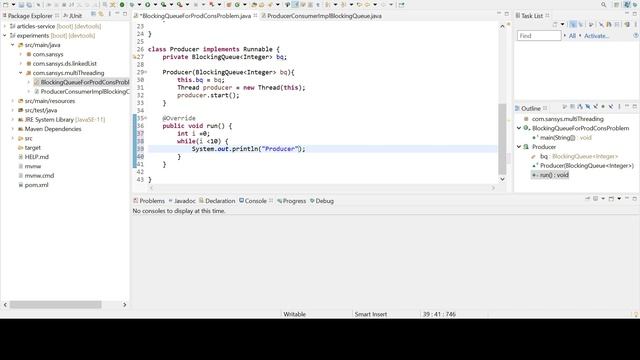Select bq field in Outline
Viewport: 640px width, 360px height.
pyautogui.click(x=574, y=156)
